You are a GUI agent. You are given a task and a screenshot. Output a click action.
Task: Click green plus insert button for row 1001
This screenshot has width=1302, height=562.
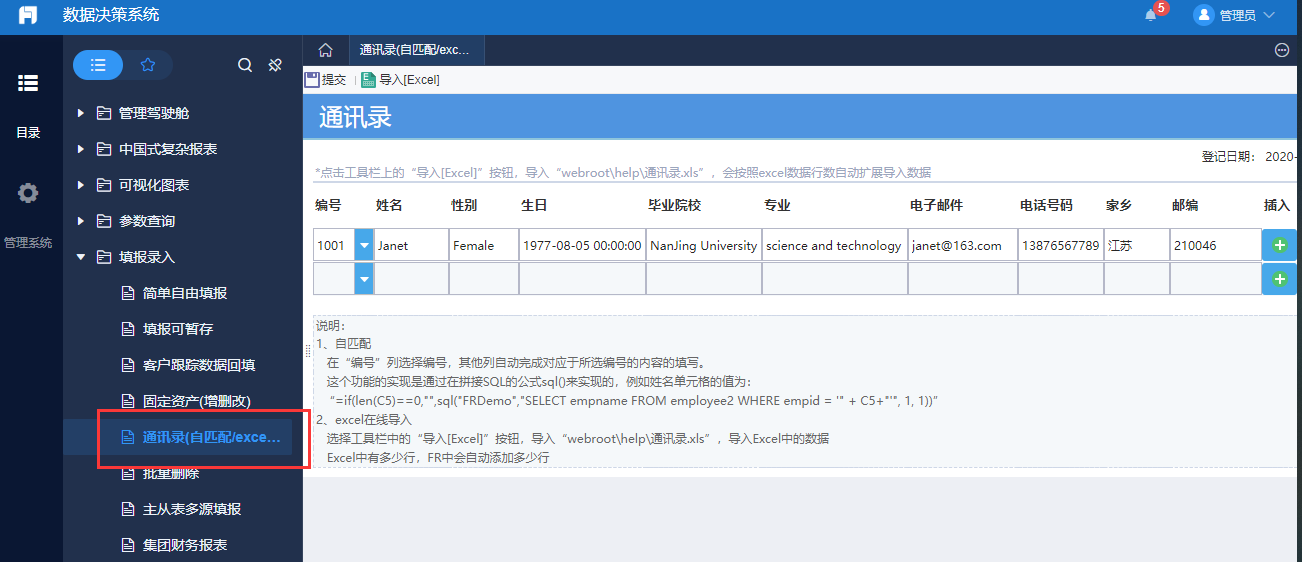[1279, 245]
